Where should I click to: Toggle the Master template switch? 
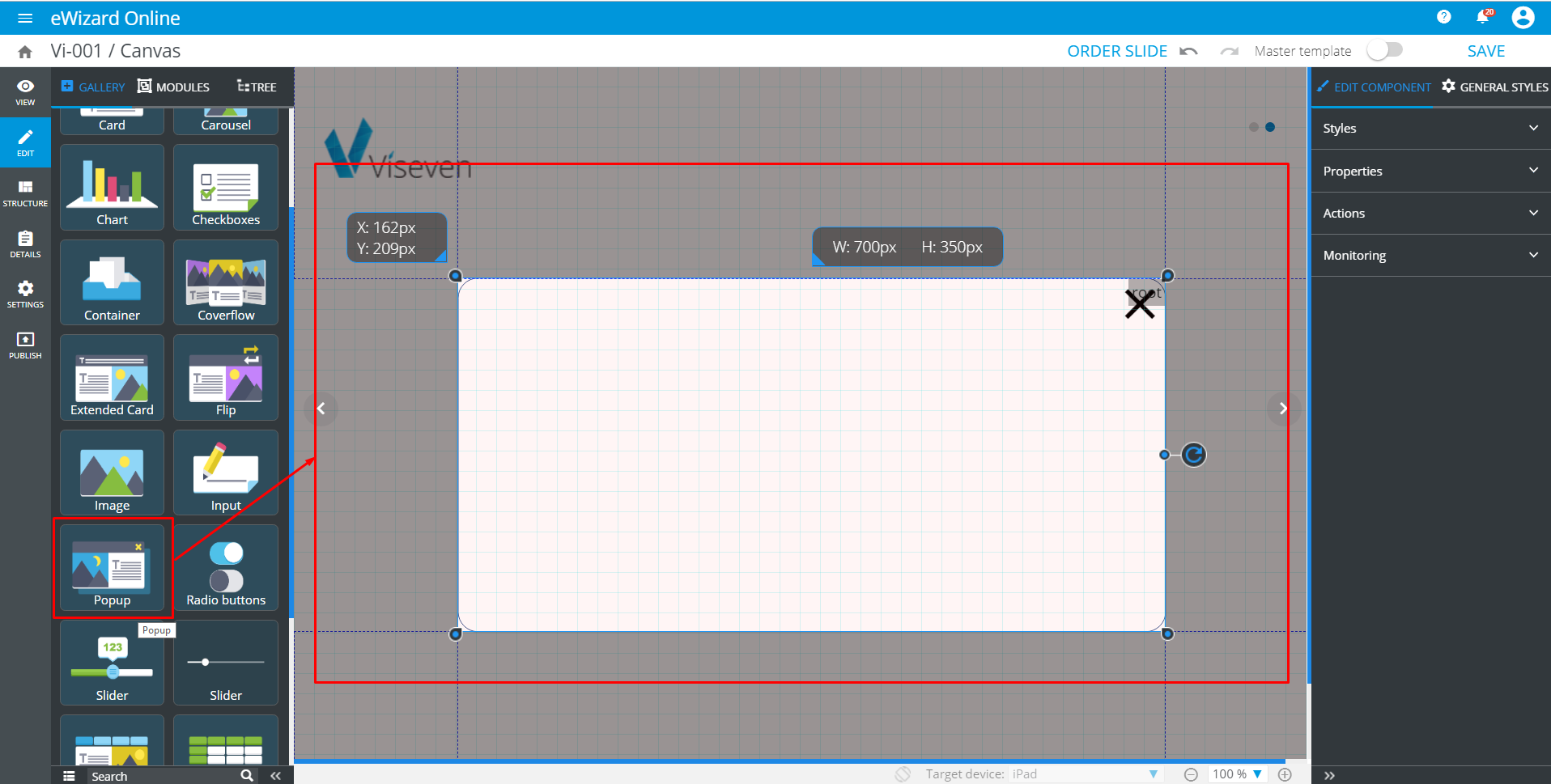tap(1384, 51)
